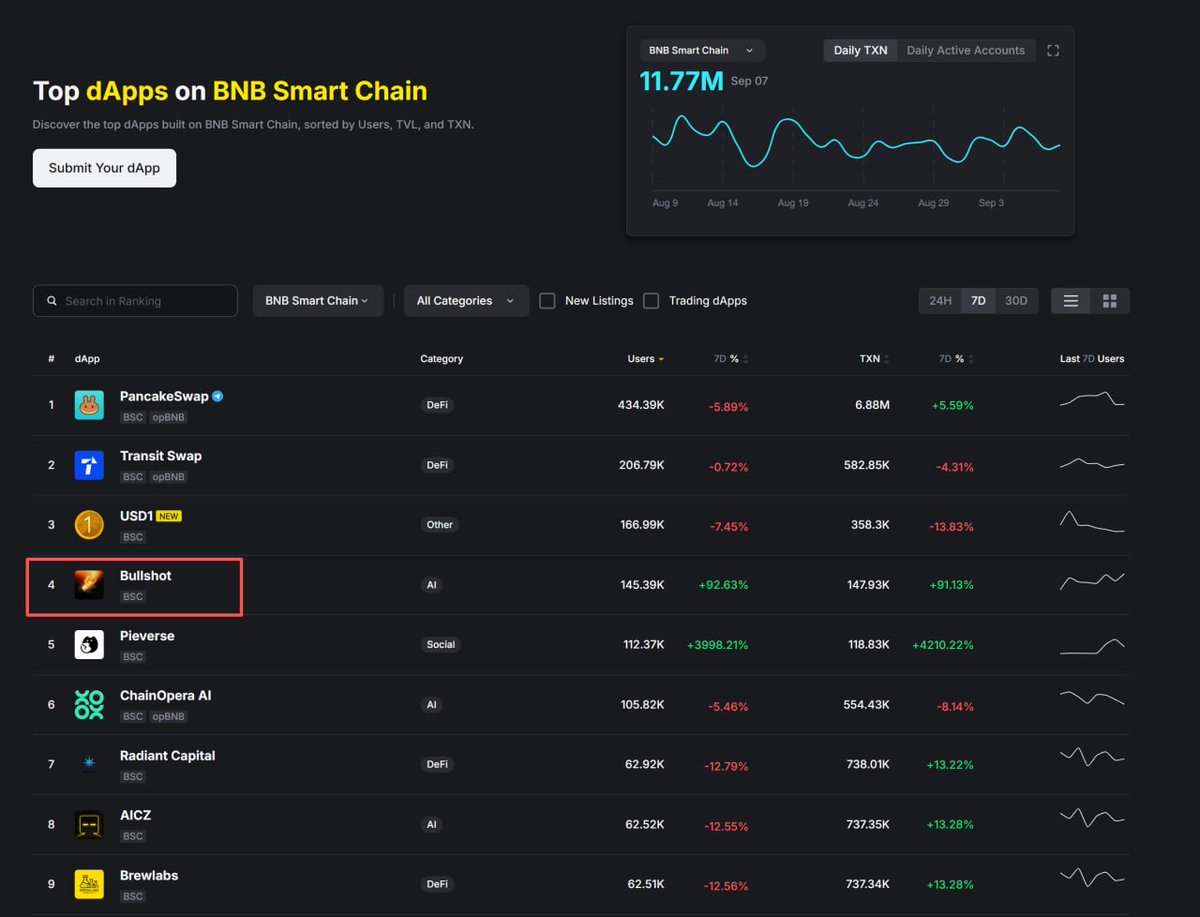Click the BSC tag under Bullshot
Image resolution: width=1200 pixels, height=917 pixels.
[133, 597]
